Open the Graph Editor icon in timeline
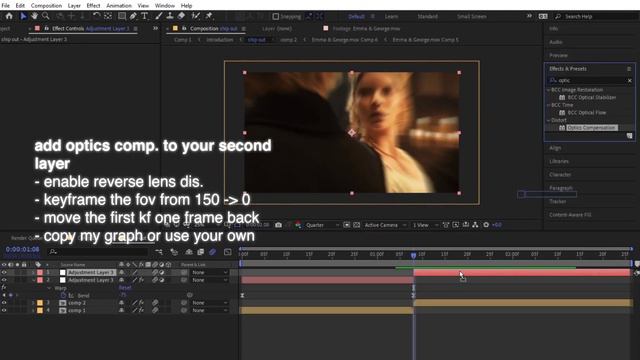 tap(228, 252)
